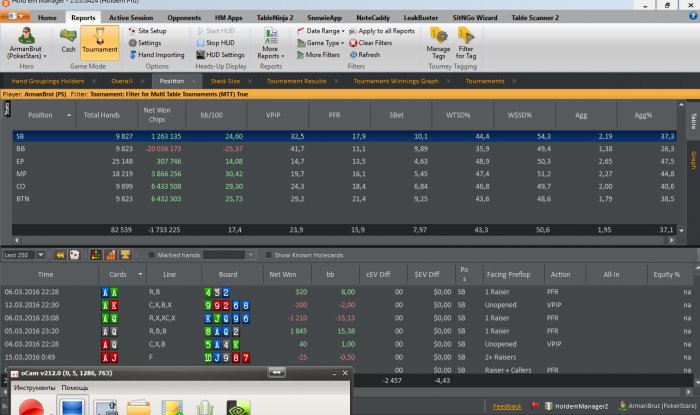The image size is (700, 415).
Task: Close the Position report tab
Action: click(194, 81)
